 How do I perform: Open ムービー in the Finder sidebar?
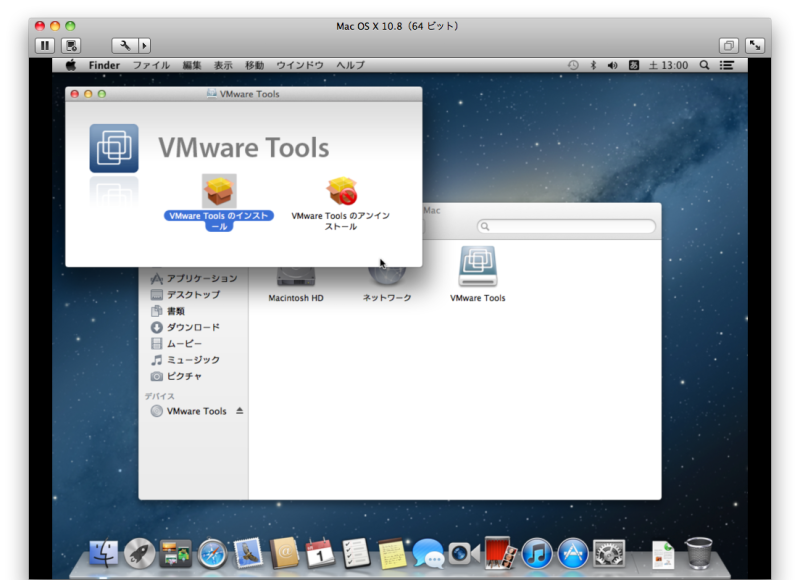pyautogui.click(x=177, y=344)
